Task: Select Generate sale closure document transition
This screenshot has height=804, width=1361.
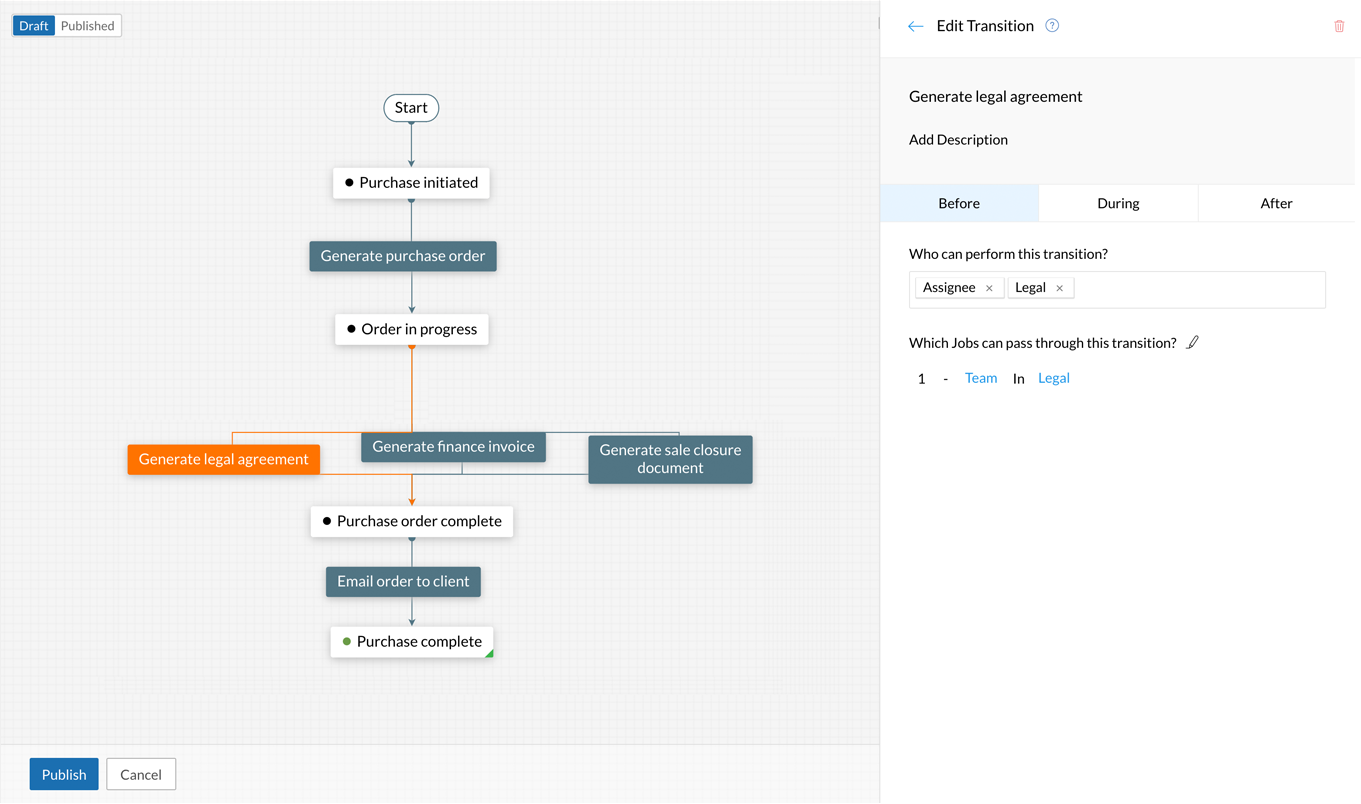Action: click(x=670, y=459)
